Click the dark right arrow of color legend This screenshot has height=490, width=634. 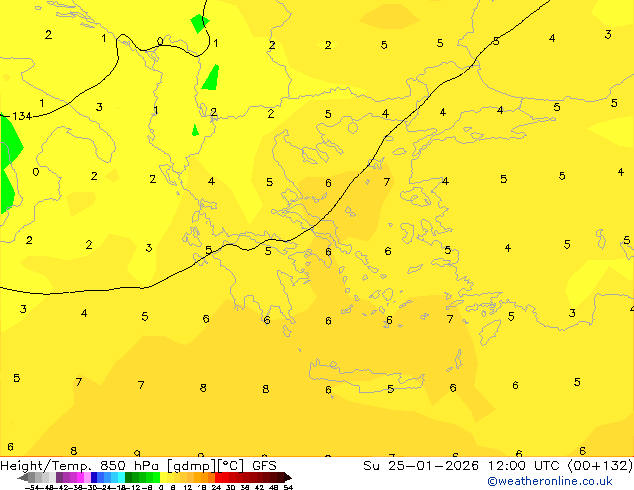(288, 478)
